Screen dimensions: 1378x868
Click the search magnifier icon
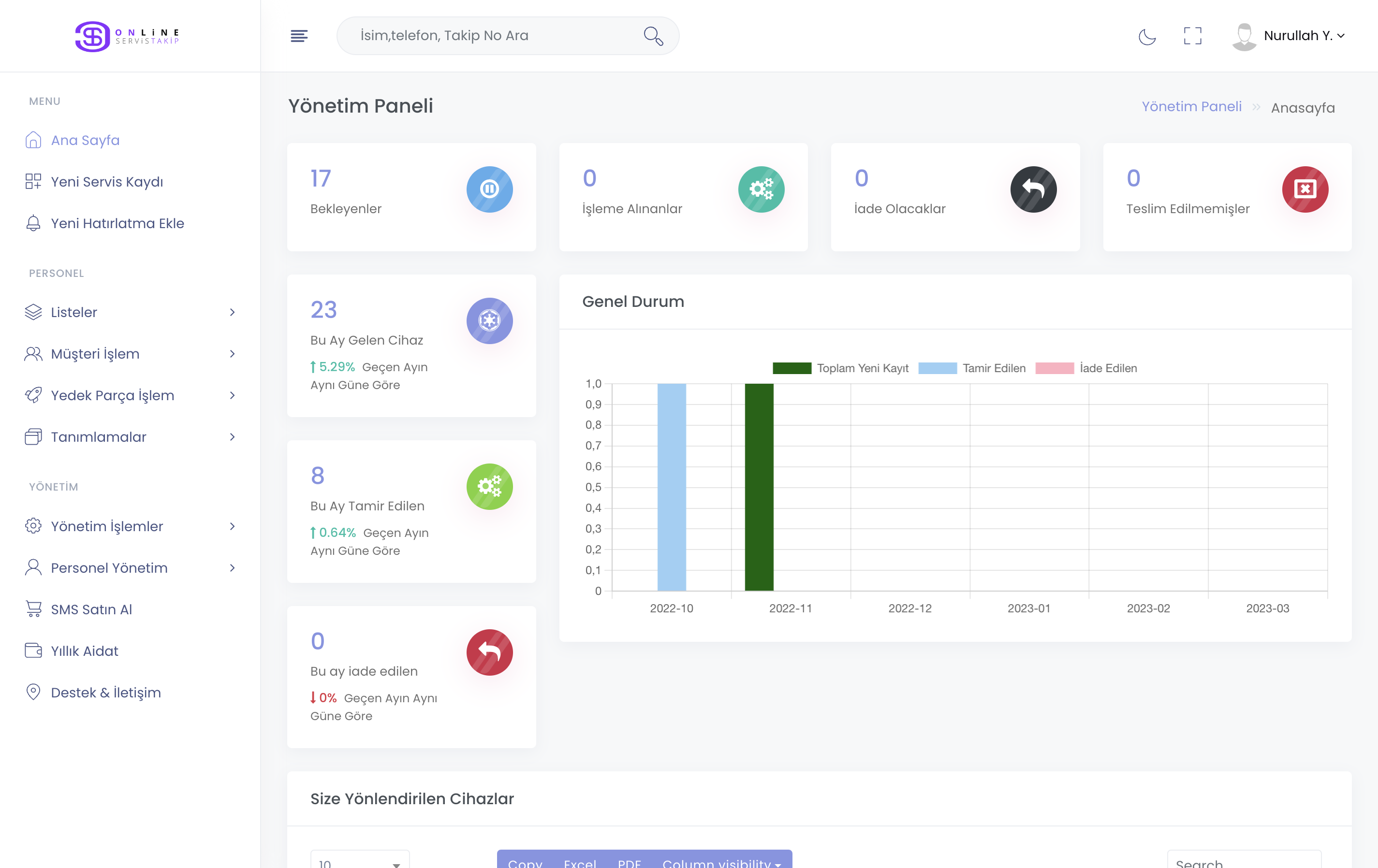[653, 35]
